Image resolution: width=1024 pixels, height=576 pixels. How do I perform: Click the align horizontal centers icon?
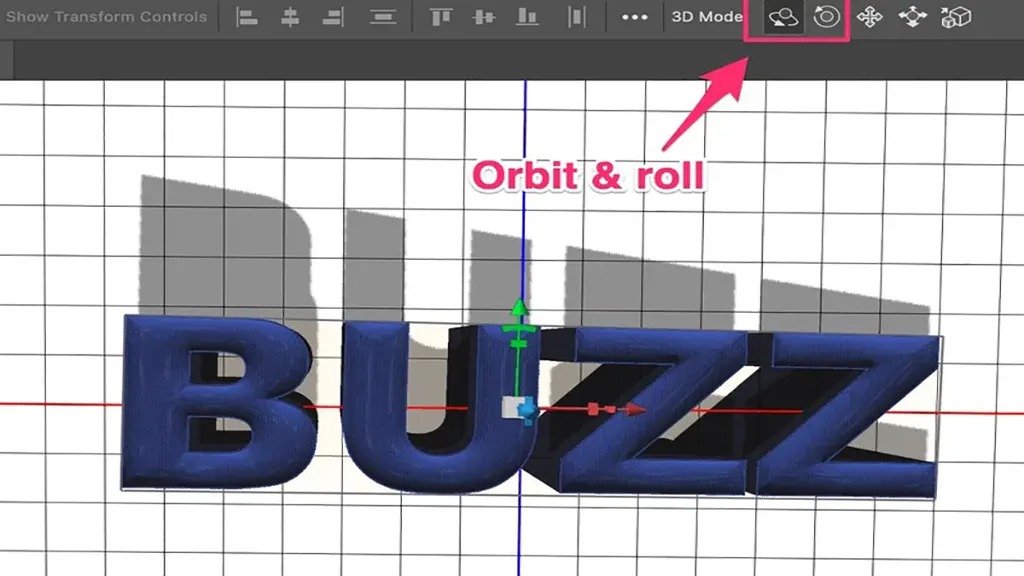tap(290, 17)
